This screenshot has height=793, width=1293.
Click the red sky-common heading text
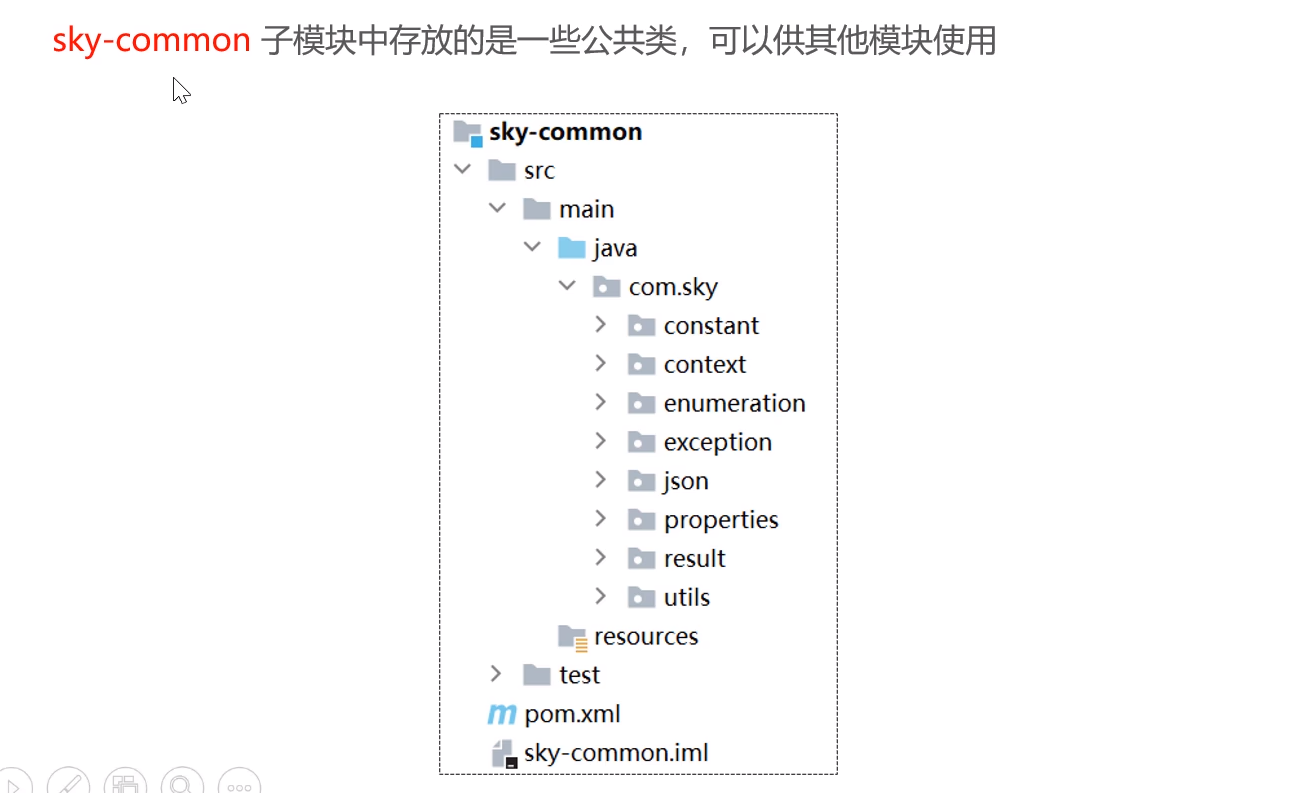coord(152,41)
